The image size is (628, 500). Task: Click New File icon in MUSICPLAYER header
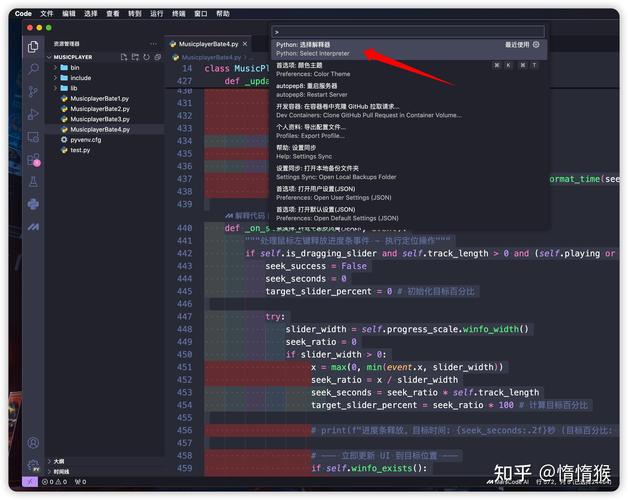[x=124, y=57]
